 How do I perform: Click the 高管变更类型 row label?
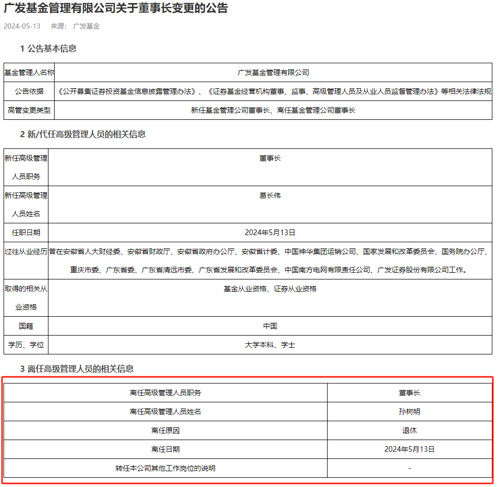point(29,110)
